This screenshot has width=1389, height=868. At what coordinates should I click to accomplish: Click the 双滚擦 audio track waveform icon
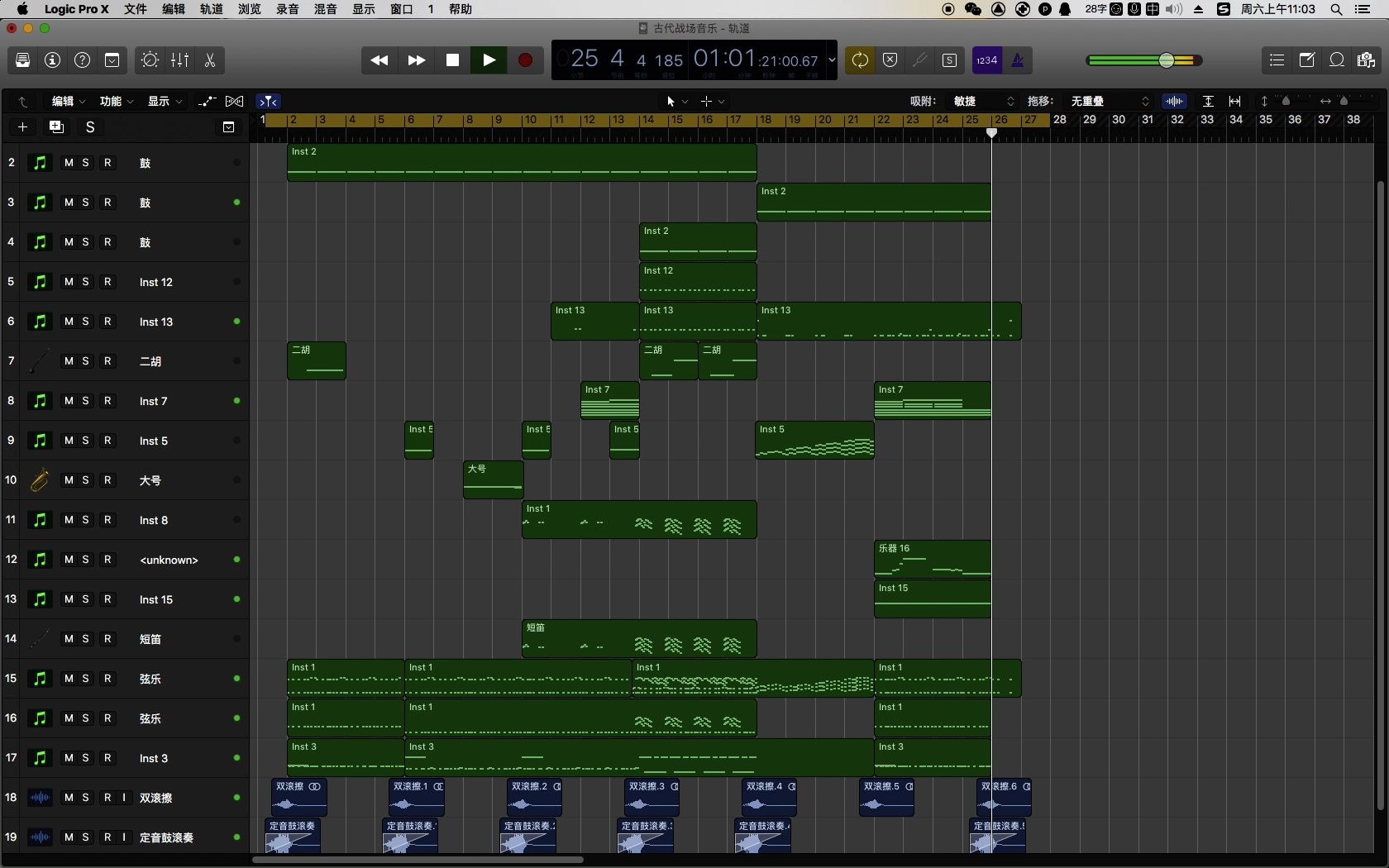[x=40, y=798]
